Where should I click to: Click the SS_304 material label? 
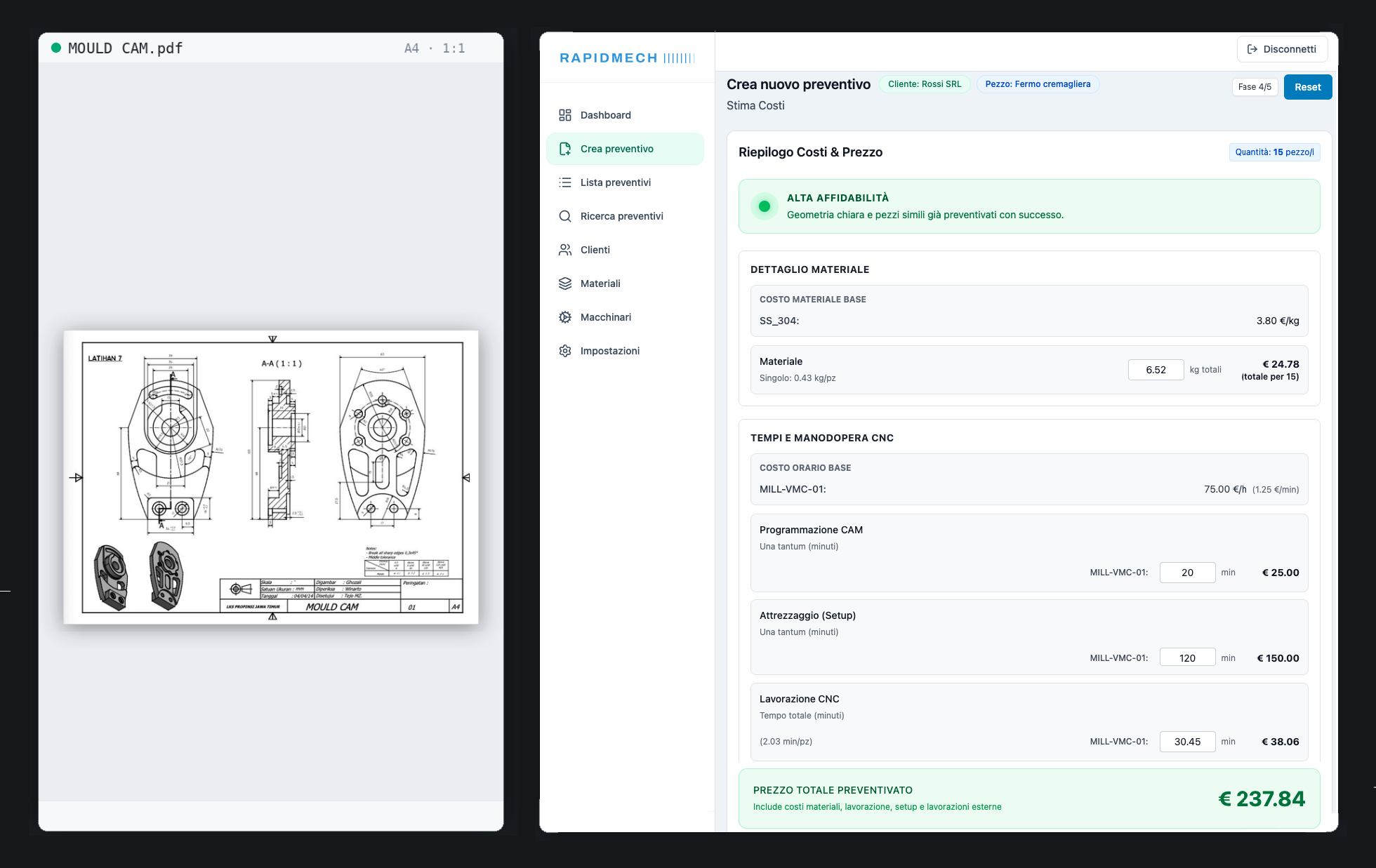pyautogui.click(x=779, y=321)
